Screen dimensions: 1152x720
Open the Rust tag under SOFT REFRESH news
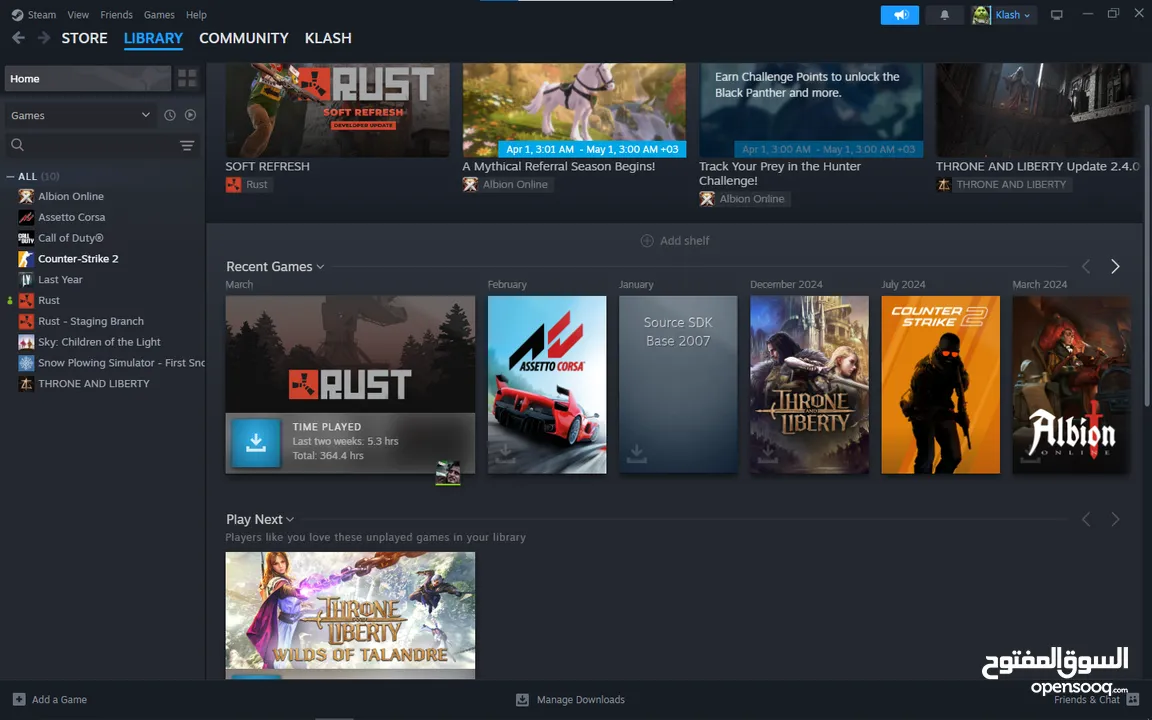(x=248, y=184)
